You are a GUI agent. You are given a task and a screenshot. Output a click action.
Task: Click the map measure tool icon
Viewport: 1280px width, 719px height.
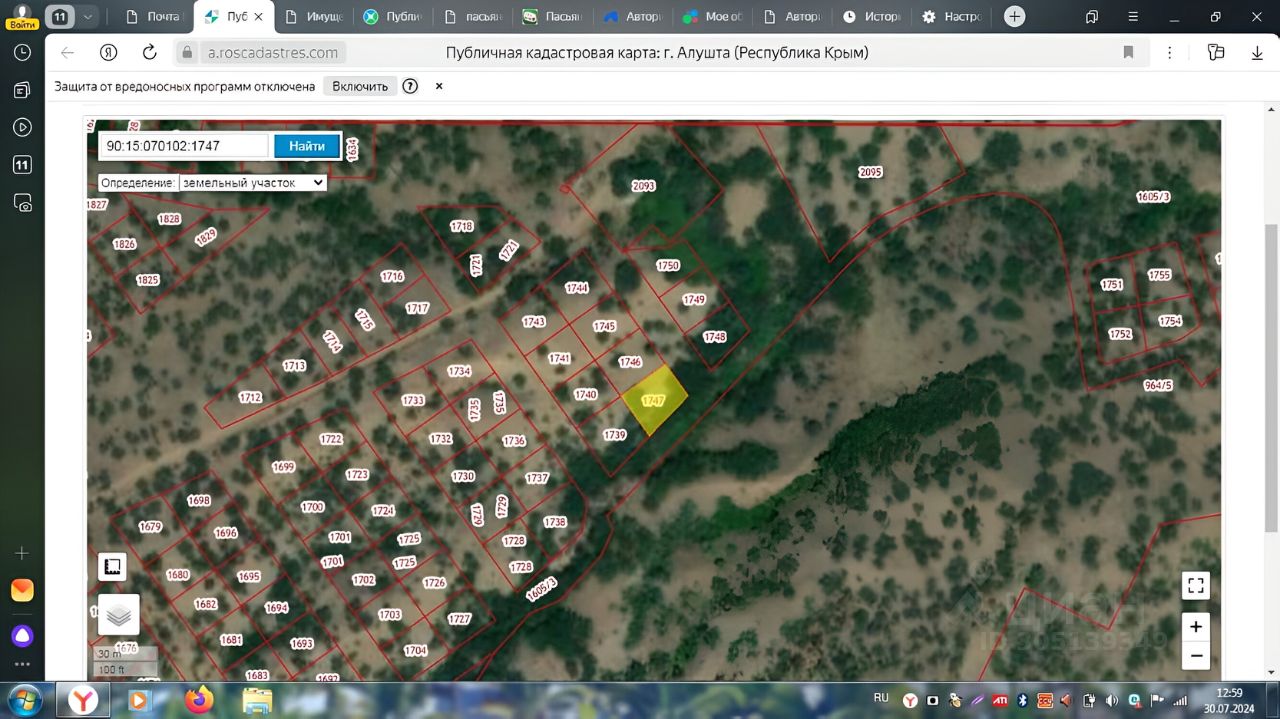point(113,567)
